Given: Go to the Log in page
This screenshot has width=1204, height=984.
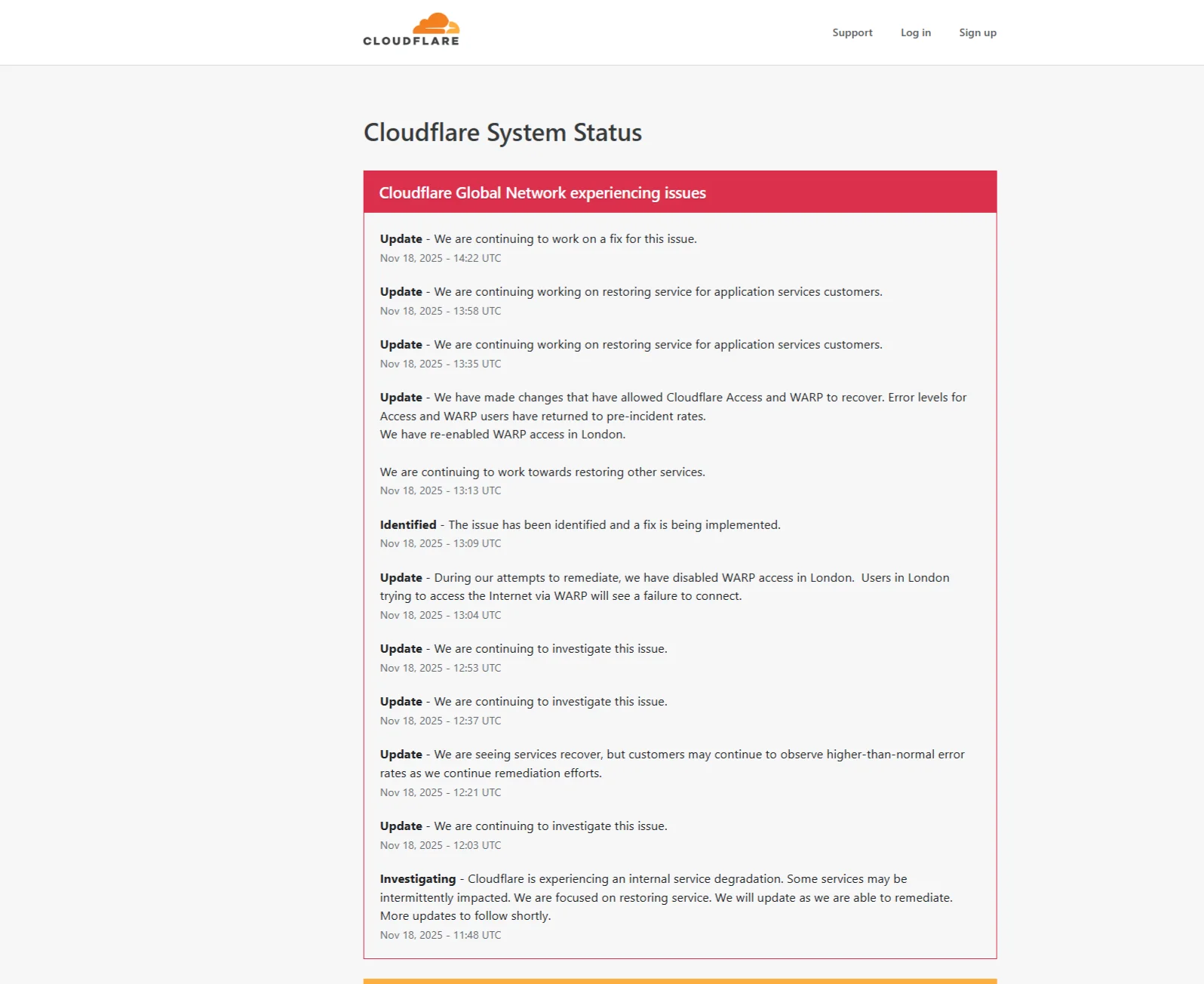Looking at the screenshot, I should click(x=916, y=32).
